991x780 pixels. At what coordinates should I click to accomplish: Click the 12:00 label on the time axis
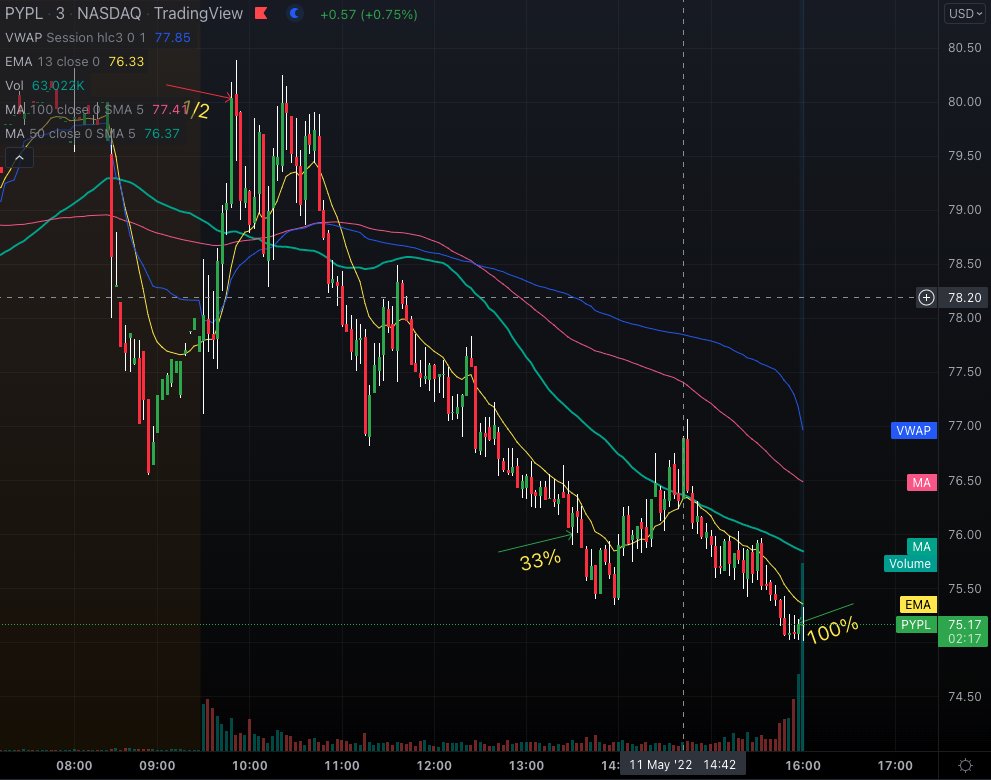coord(434,765)
